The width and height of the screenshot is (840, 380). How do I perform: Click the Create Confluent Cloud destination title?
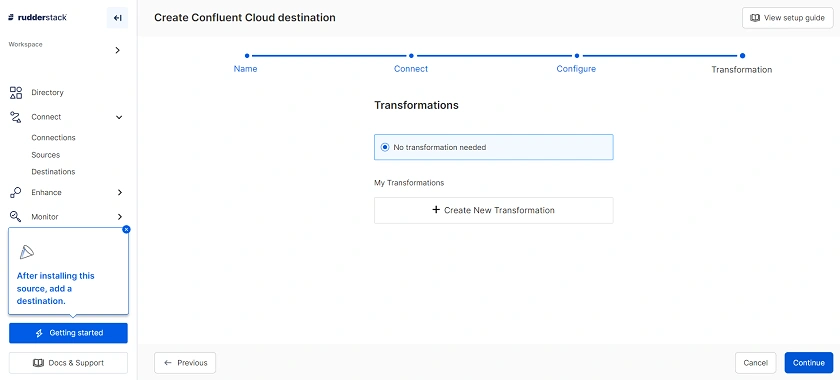tap(245, 18)
